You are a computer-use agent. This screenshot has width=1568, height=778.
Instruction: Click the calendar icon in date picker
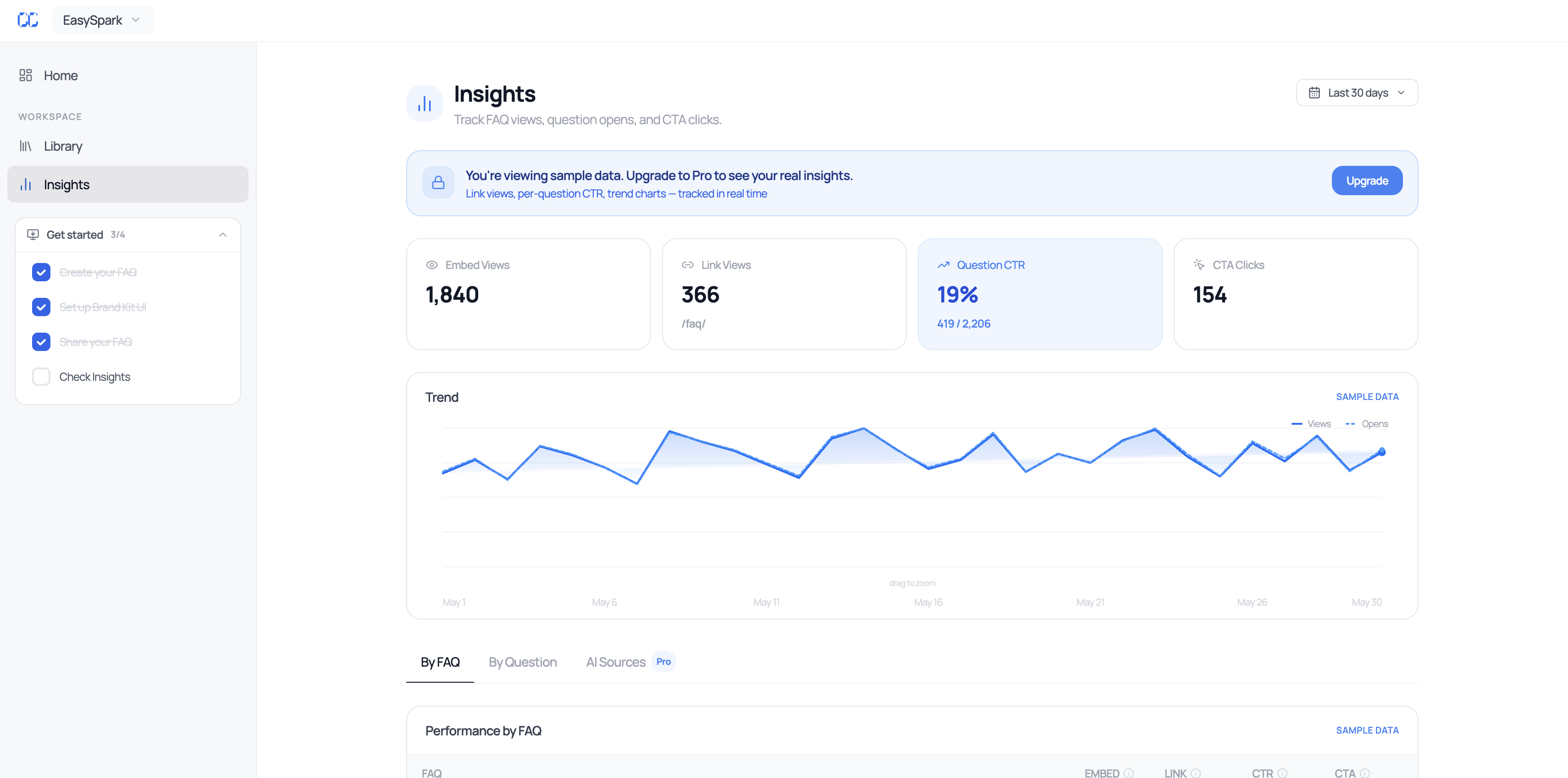coord(1314,93)
